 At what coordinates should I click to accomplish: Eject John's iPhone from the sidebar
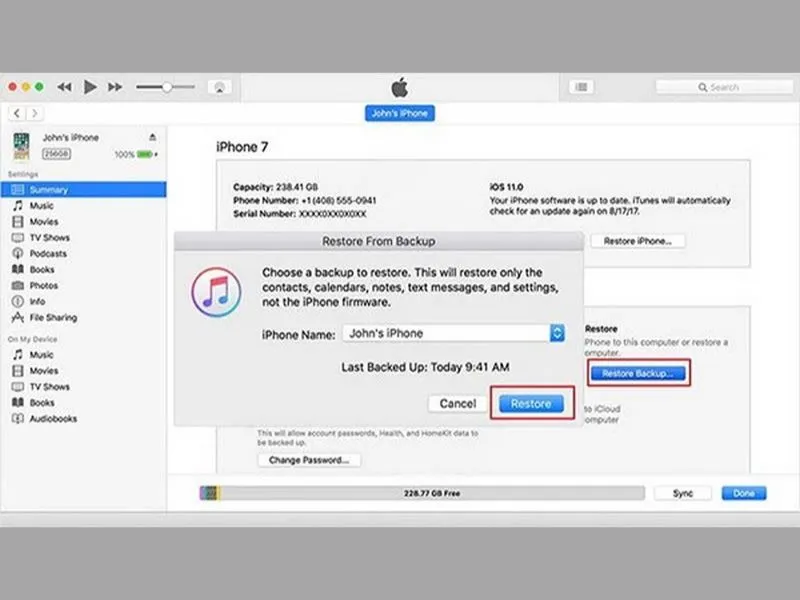point(152,137)
